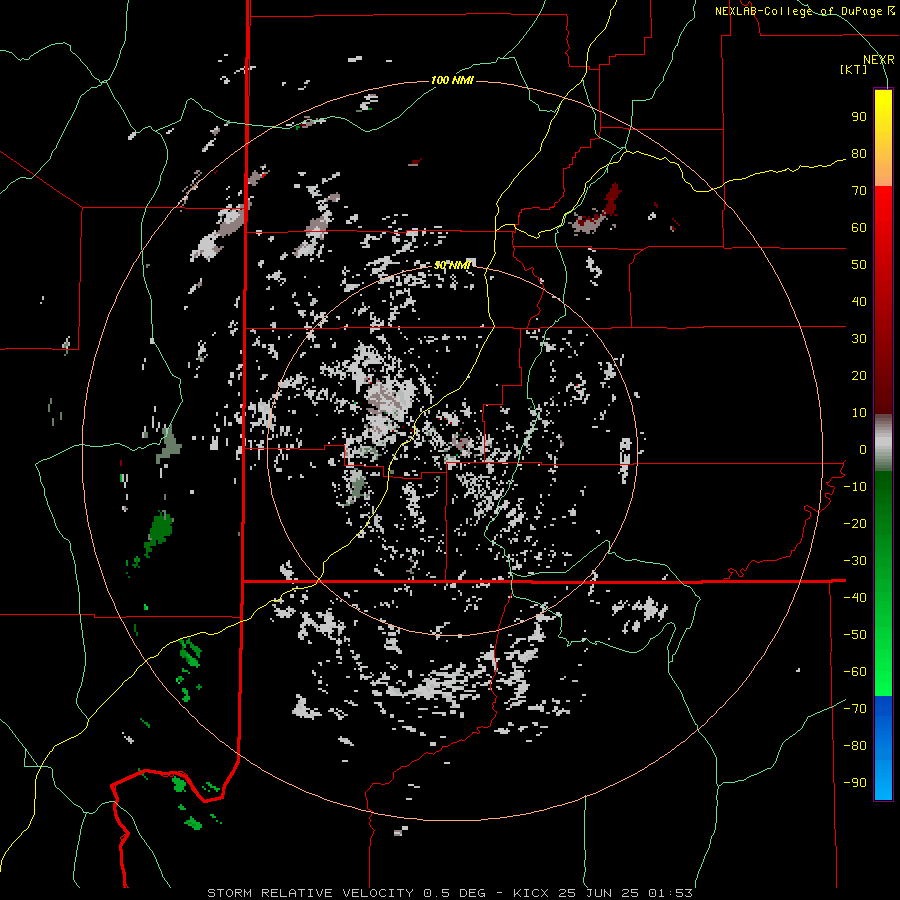Screen dimensions: 900x900
Task: Click the KICX station identifier in caption
Action: click(532, 893)
